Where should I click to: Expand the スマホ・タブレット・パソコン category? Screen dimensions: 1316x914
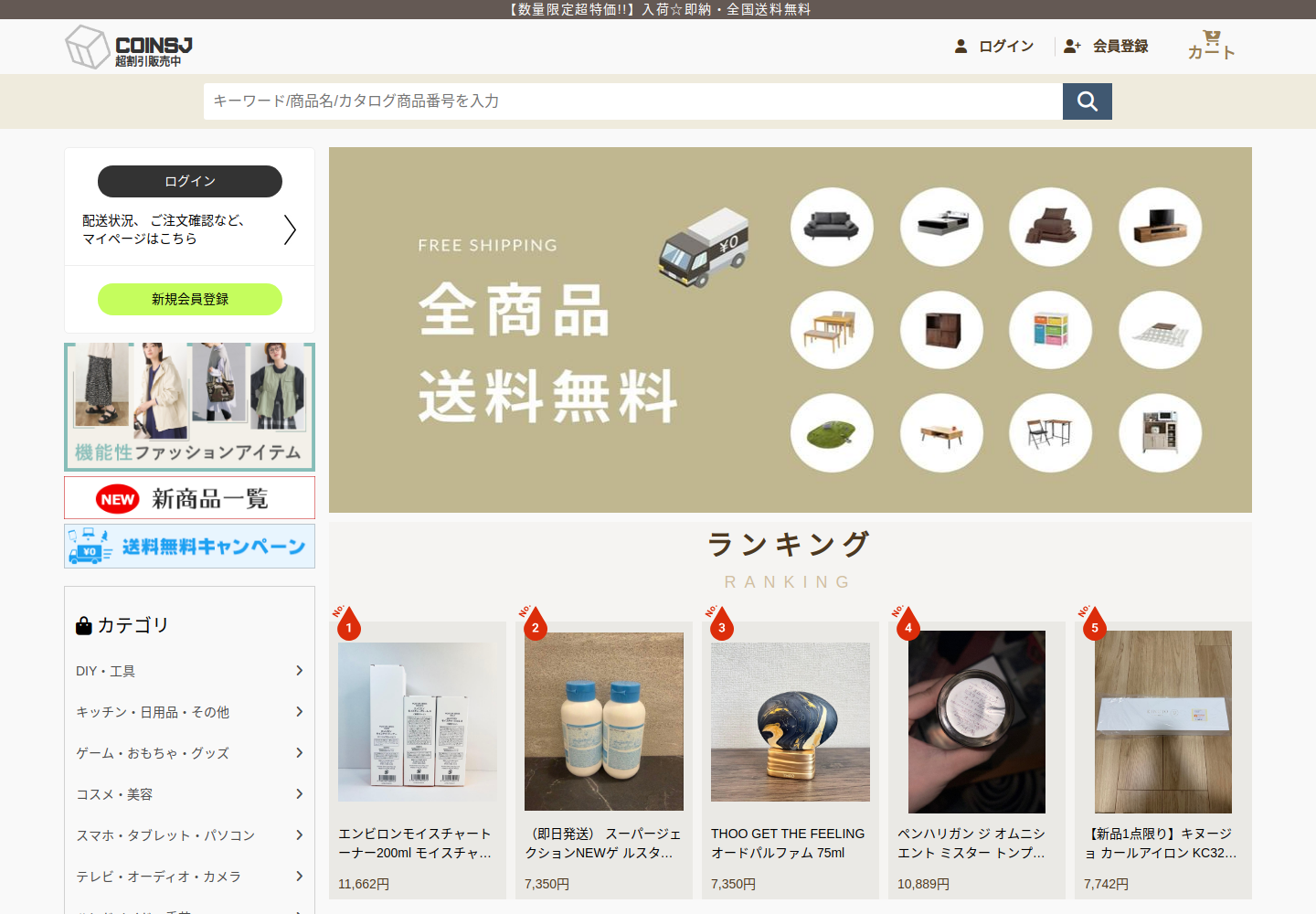[x=190, y=835]
